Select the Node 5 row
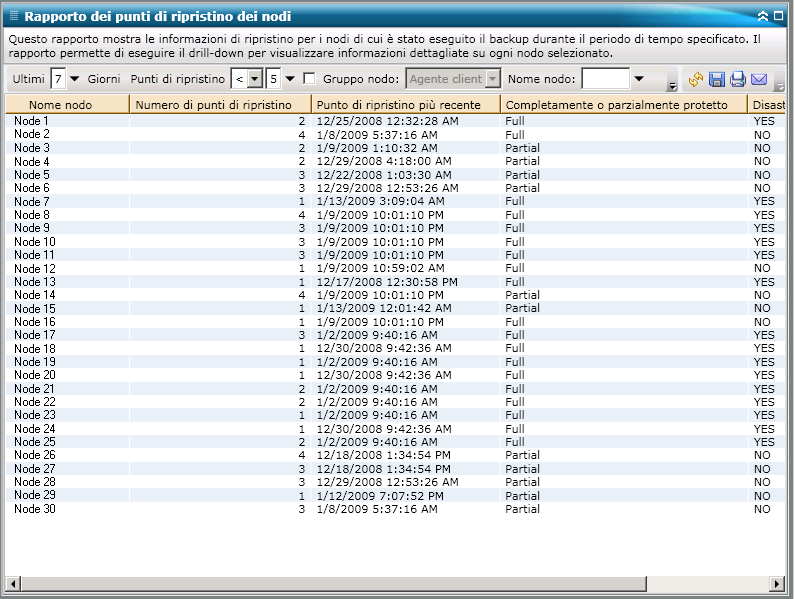 pos(395,174)
